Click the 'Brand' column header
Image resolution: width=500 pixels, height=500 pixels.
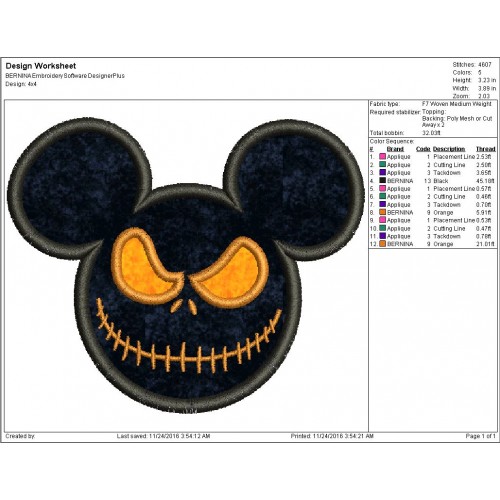tap(395, 149)
